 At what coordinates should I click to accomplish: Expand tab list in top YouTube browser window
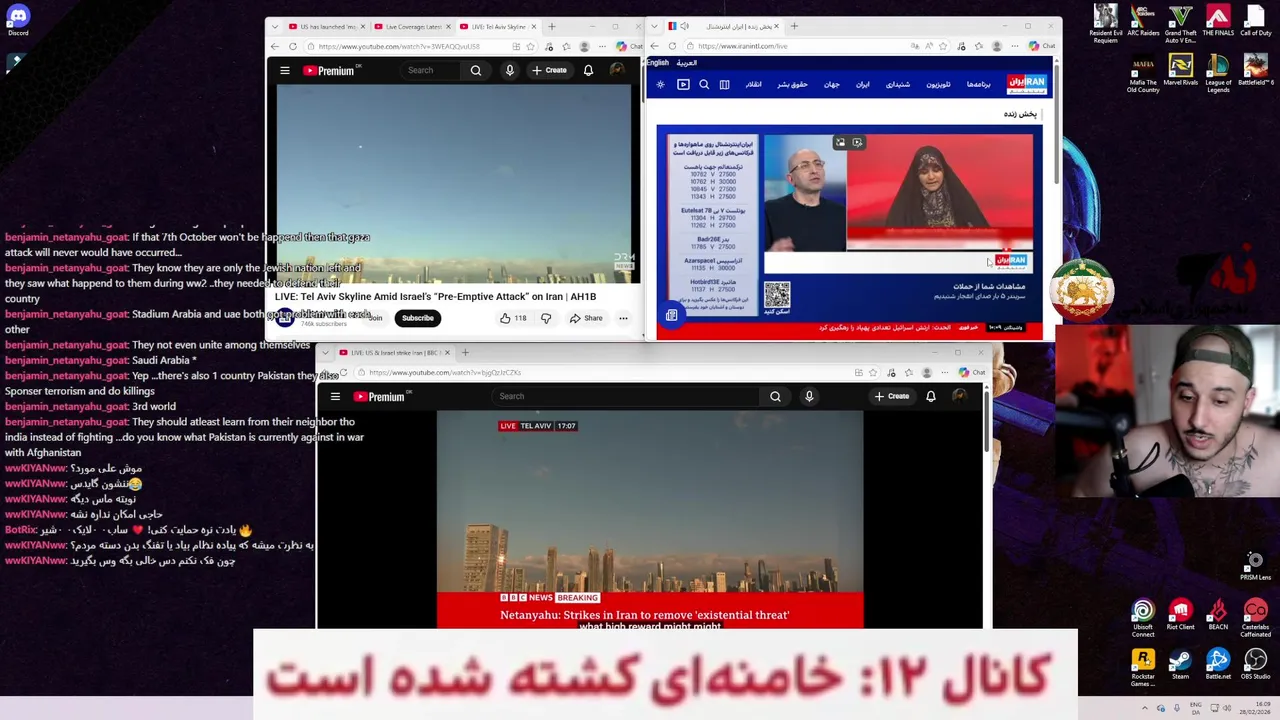pyautogui.click(x=275, y=26)
